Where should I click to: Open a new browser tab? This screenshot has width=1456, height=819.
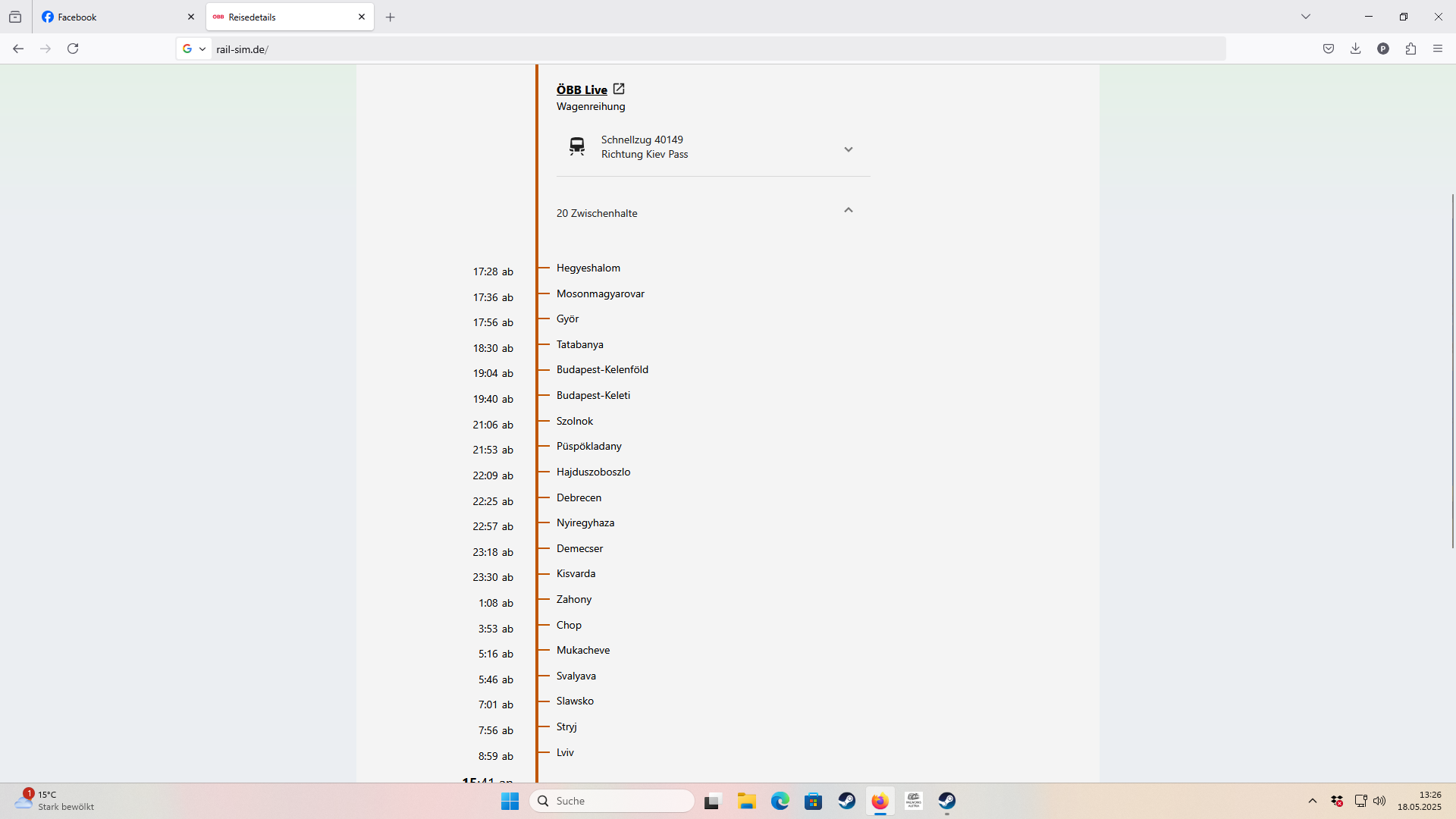coord(390,17)
